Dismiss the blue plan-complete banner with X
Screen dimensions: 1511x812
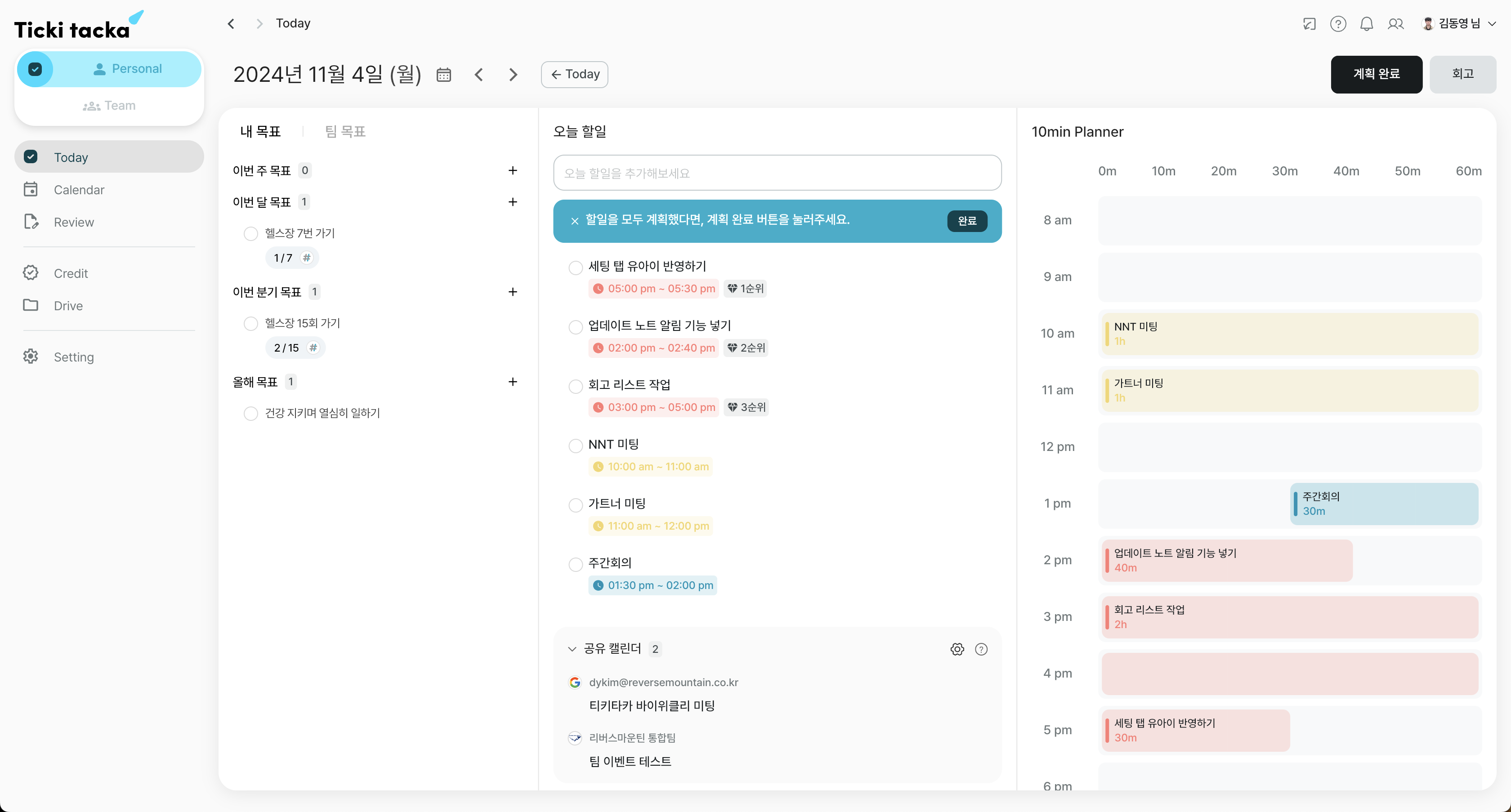(x=575, y=221)
